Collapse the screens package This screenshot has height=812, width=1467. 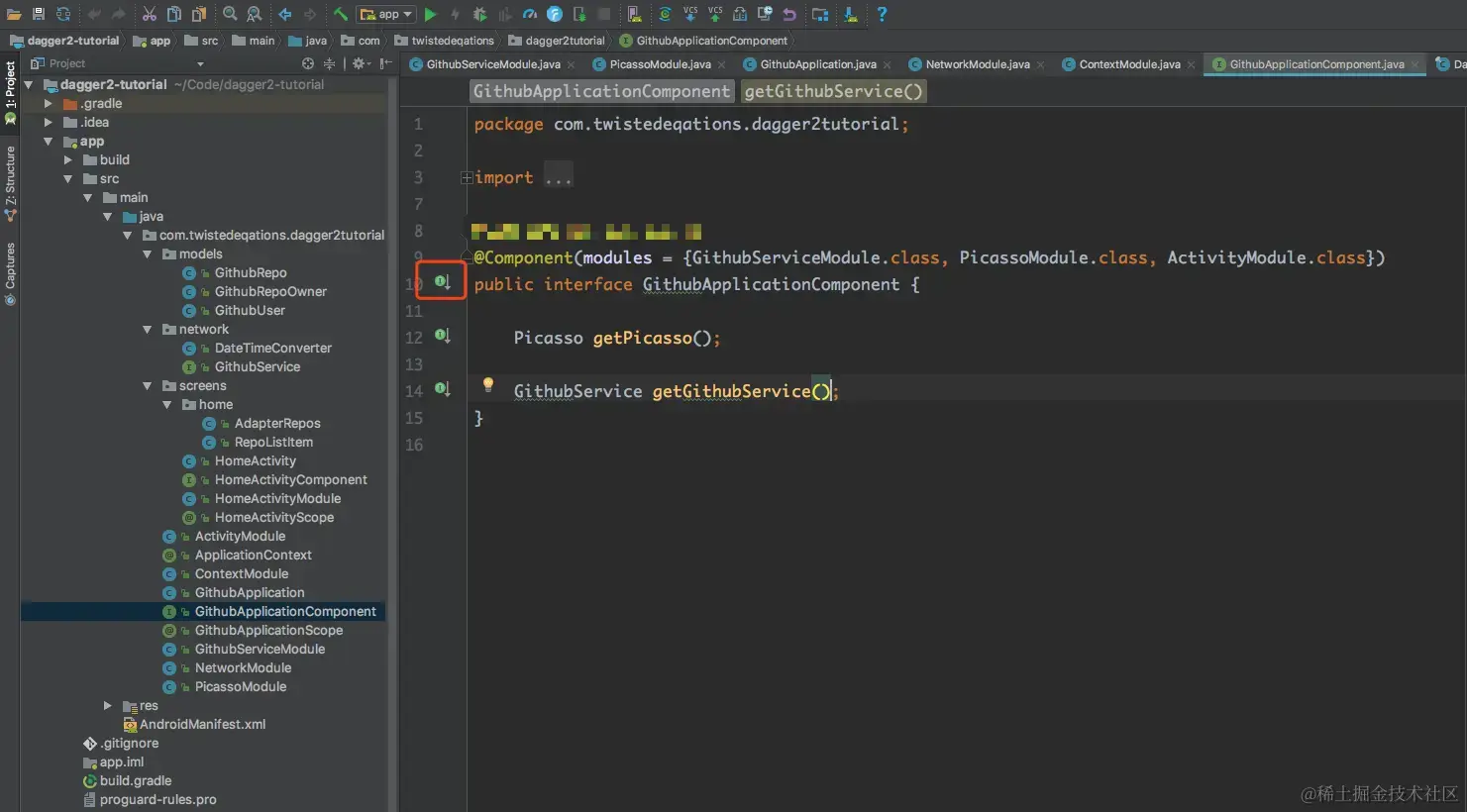(x=147, y=385)
